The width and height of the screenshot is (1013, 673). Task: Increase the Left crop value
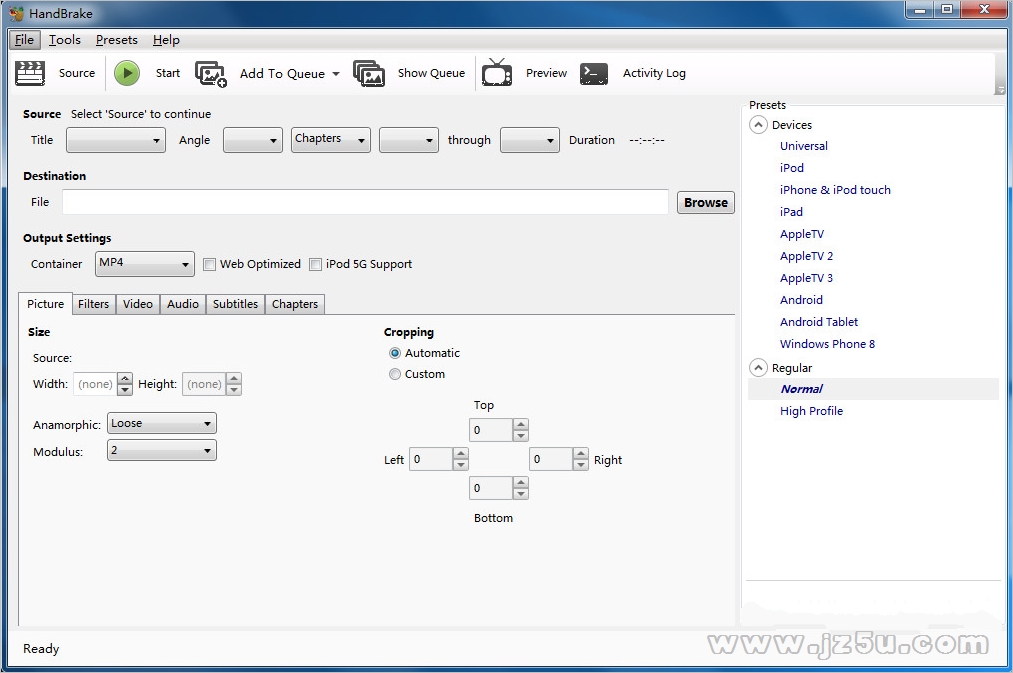(x=461, y=453)
